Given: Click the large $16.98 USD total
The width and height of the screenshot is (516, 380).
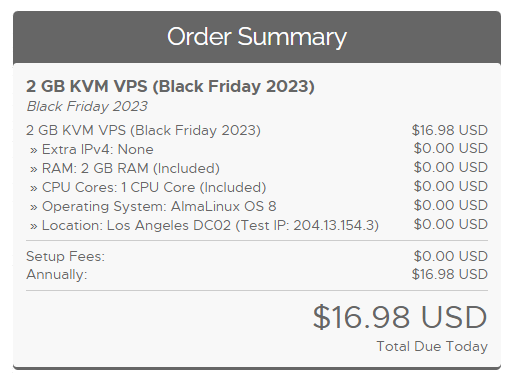Looking at the screenshot, I should coord(400,317).
